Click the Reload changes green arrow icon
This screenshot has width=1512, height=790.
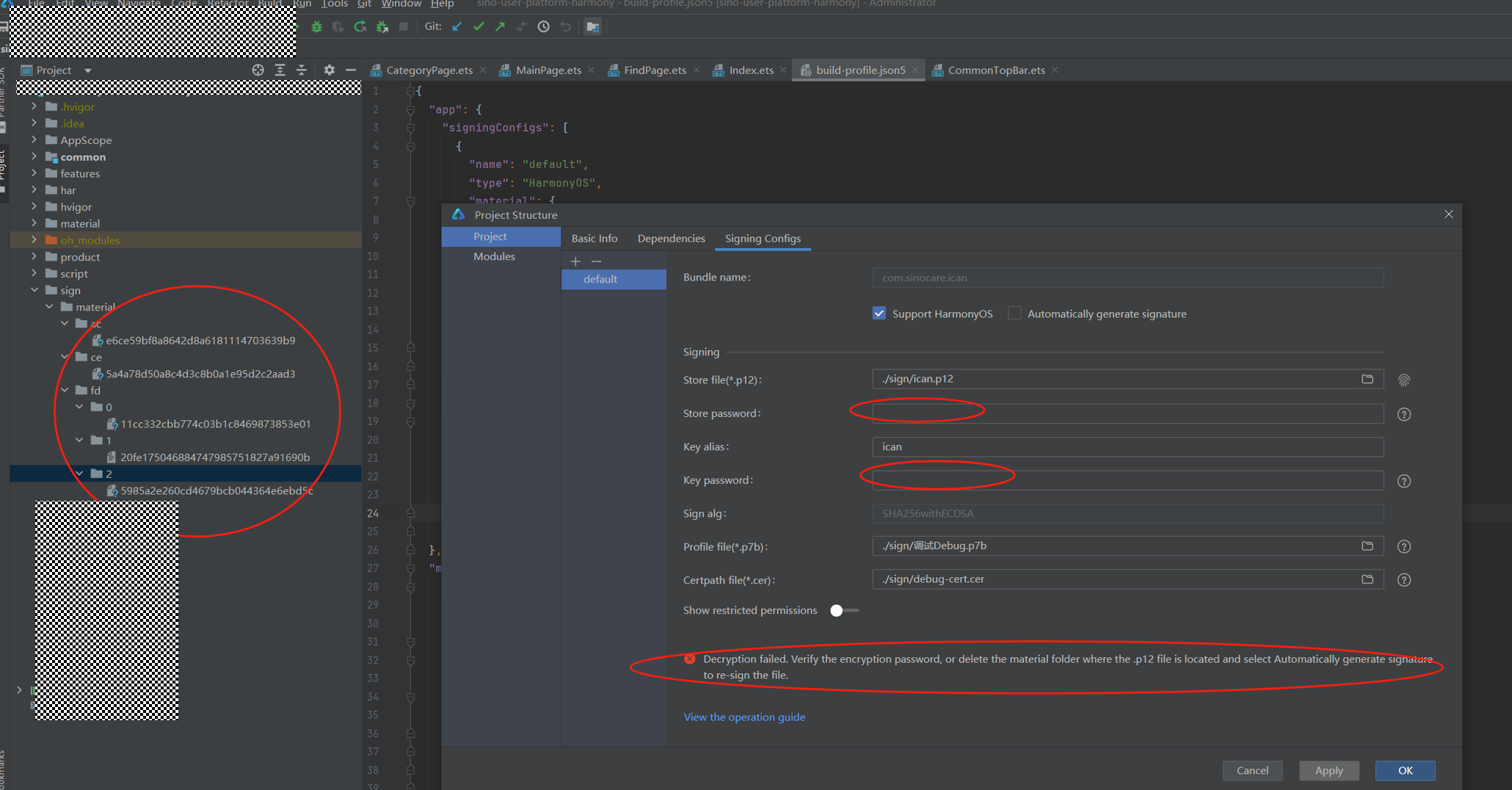point(360,27)
